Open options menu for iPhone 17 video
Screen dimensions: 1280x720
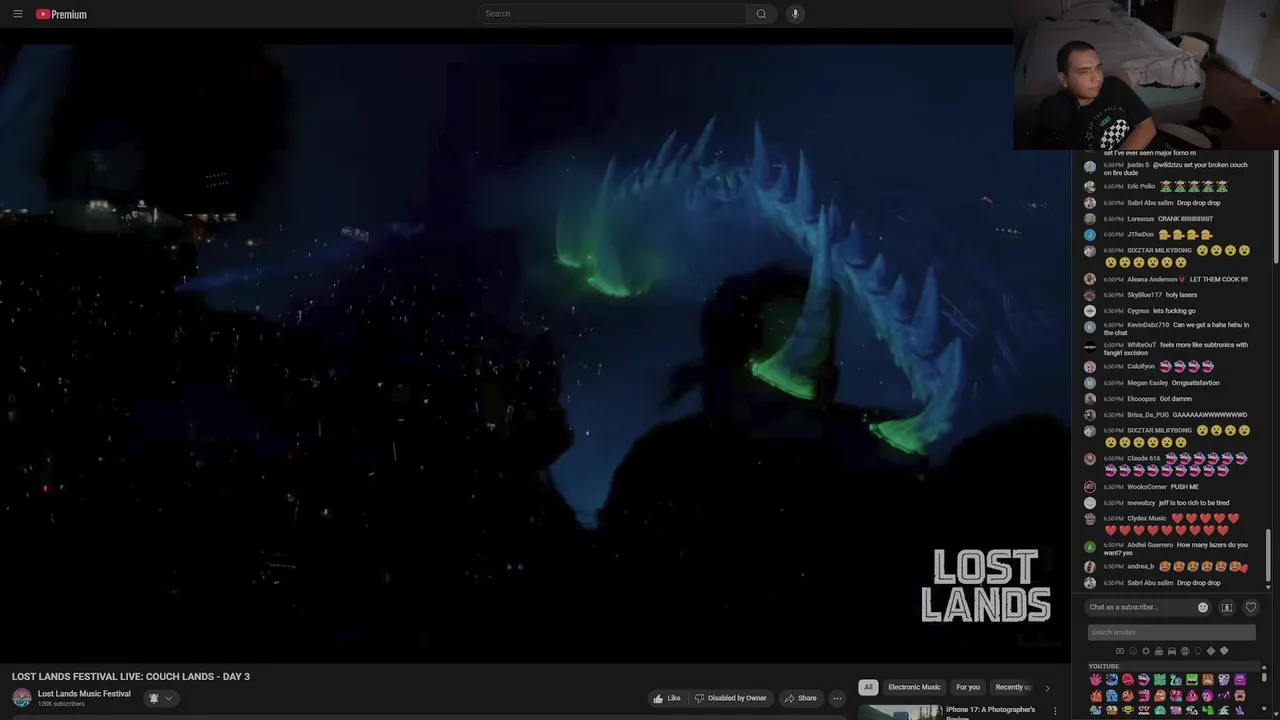pyautogui.click(x=1054, y=711)
